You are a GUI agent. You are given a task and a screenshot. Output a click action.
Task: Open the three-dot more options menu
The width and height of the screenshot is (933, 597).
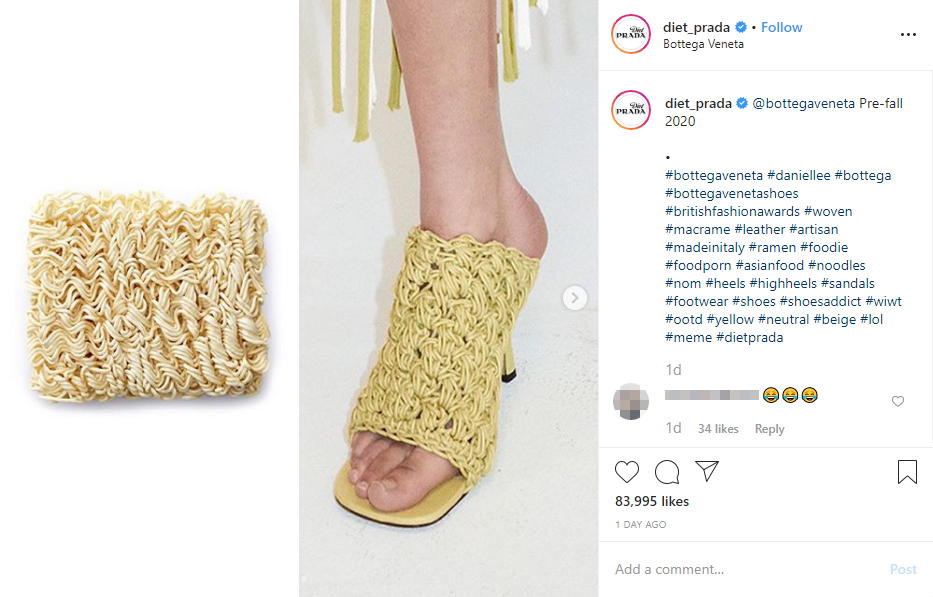coord(908,35)
